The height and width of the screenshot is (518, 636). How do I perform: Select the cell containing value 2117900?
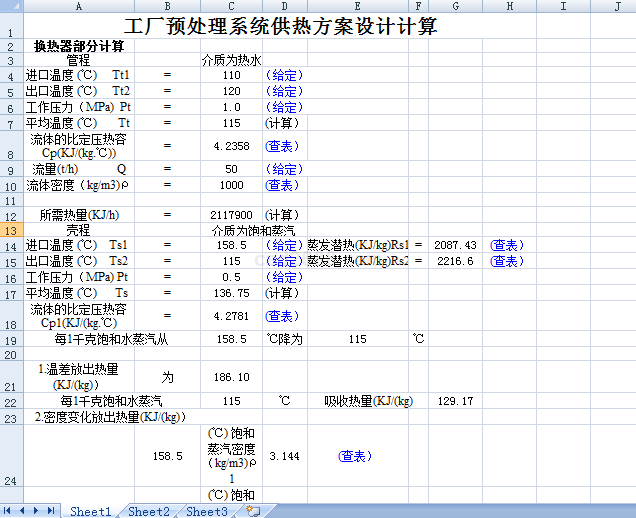tap(231, 215)
